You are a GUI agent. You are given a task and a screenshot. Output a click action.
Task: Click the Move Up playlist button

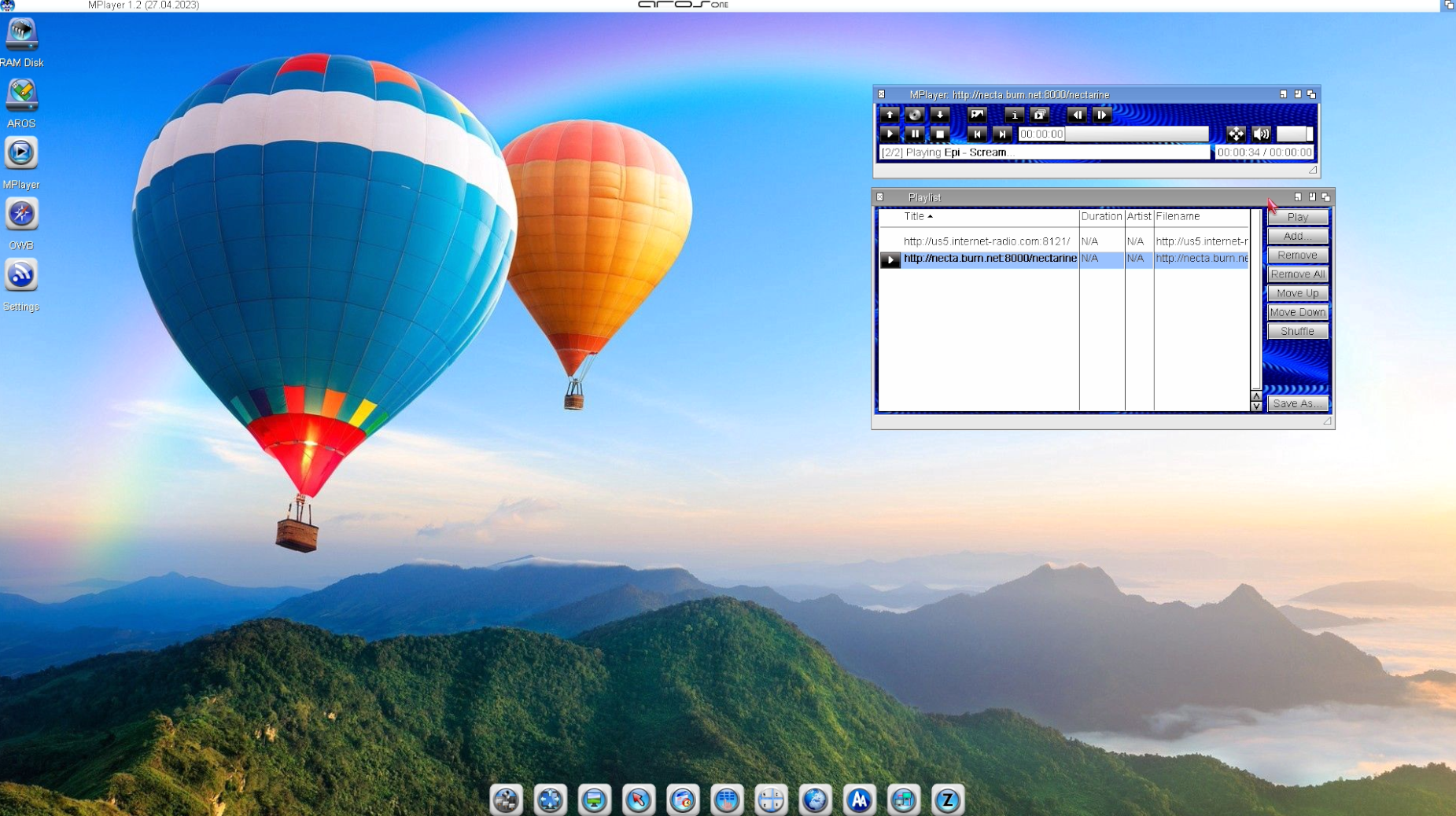click(1298, 293)
